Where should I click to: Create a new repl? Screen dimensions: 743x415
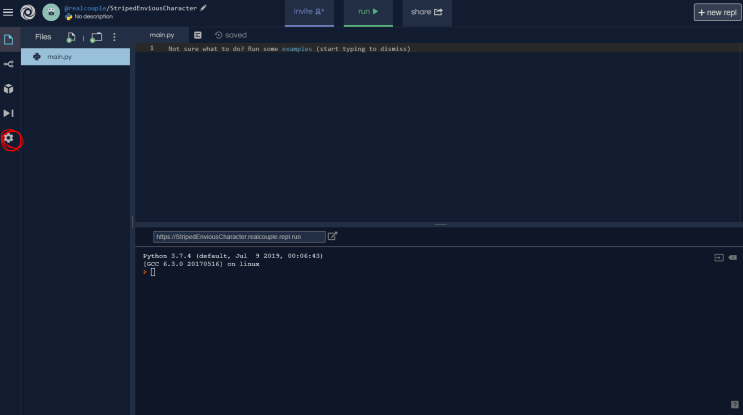point(717,12)
